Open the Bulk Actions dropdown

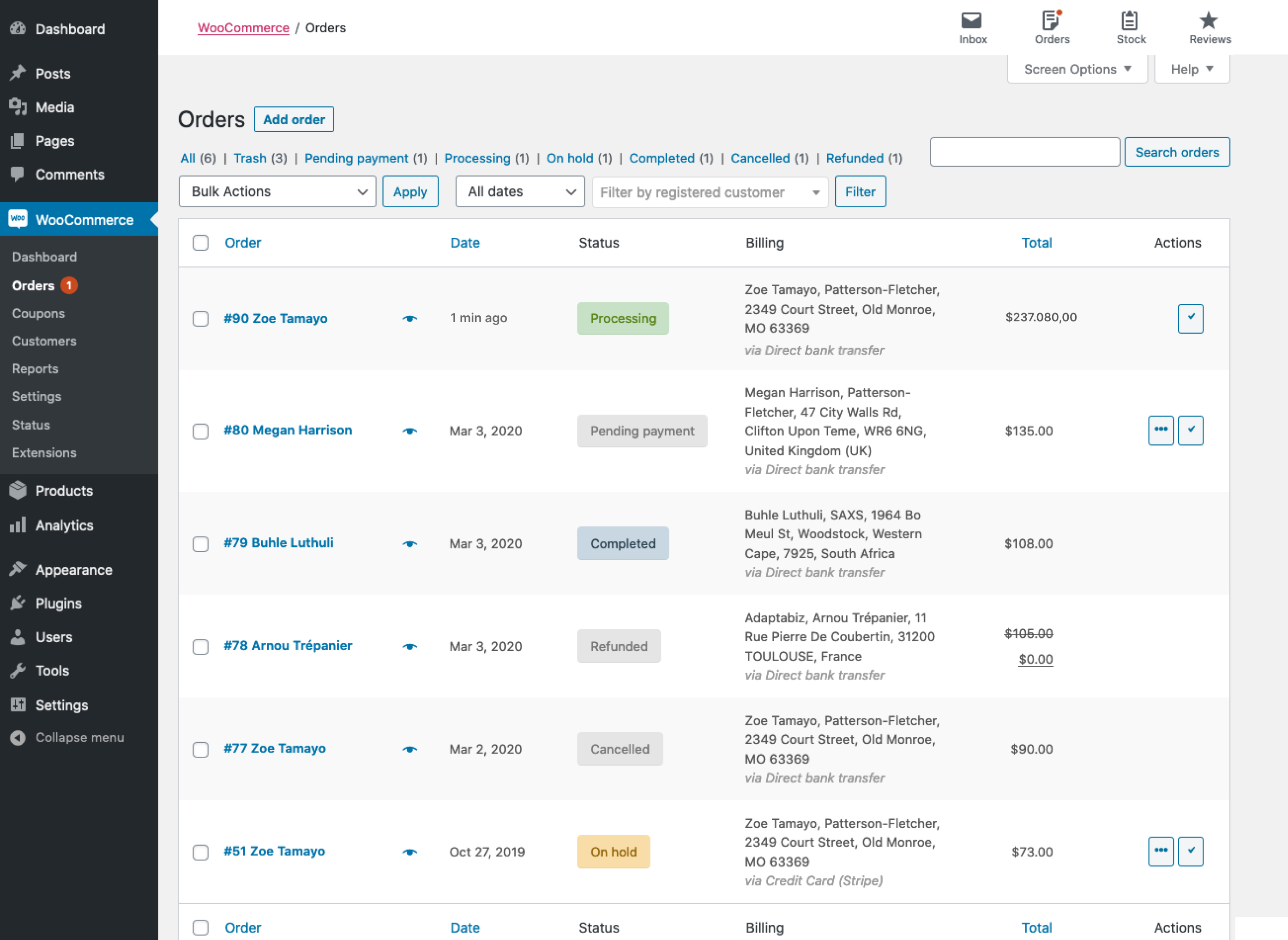point(277,192)
